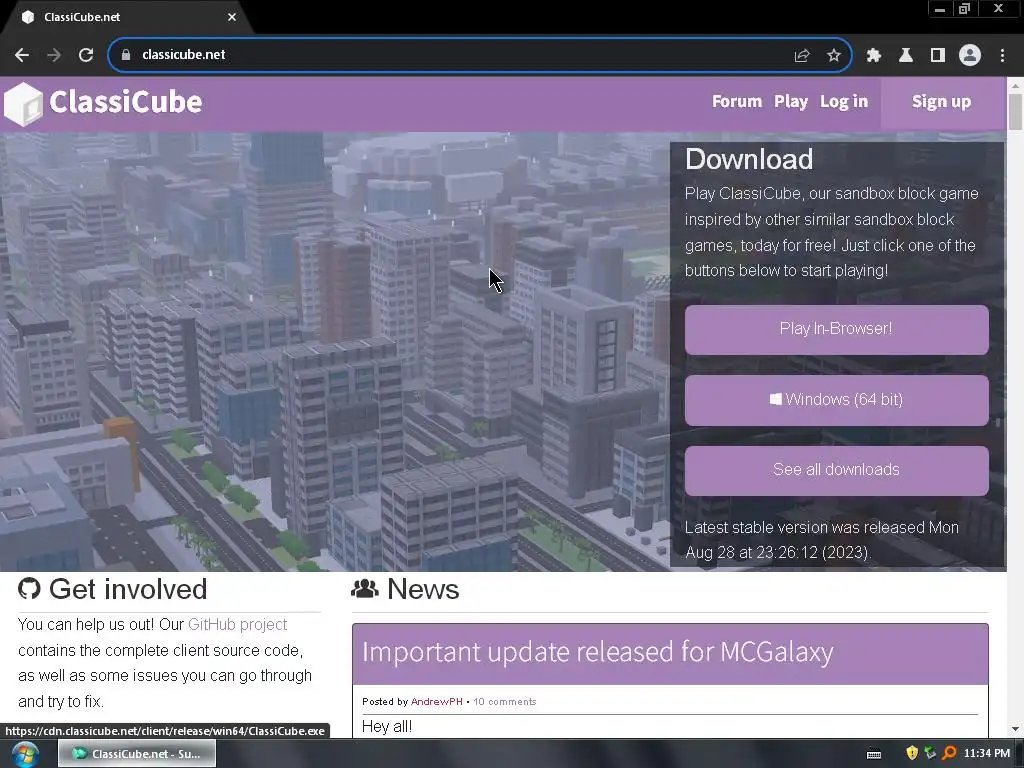The height and width of the screenshot is (768, 1024).
Task: Click the tray keyboard icon
Action: 874,754
